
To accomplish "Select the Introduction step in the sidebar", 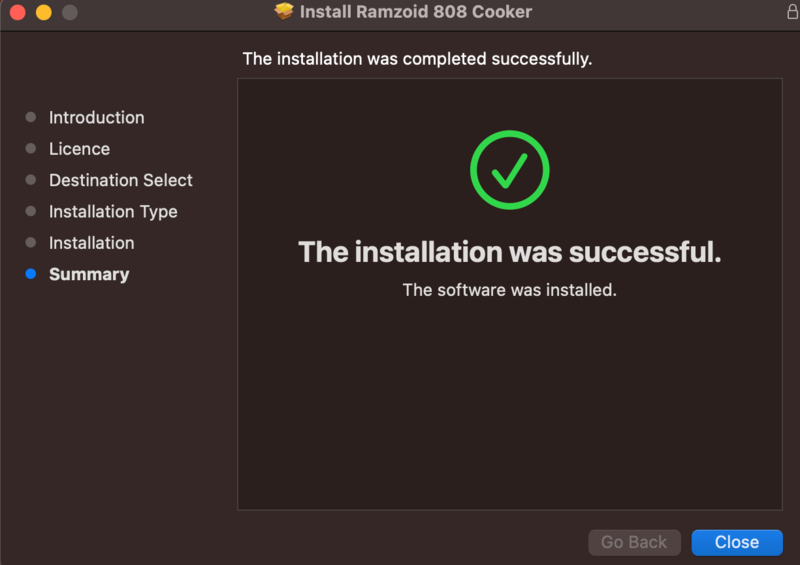I will 96,117.
